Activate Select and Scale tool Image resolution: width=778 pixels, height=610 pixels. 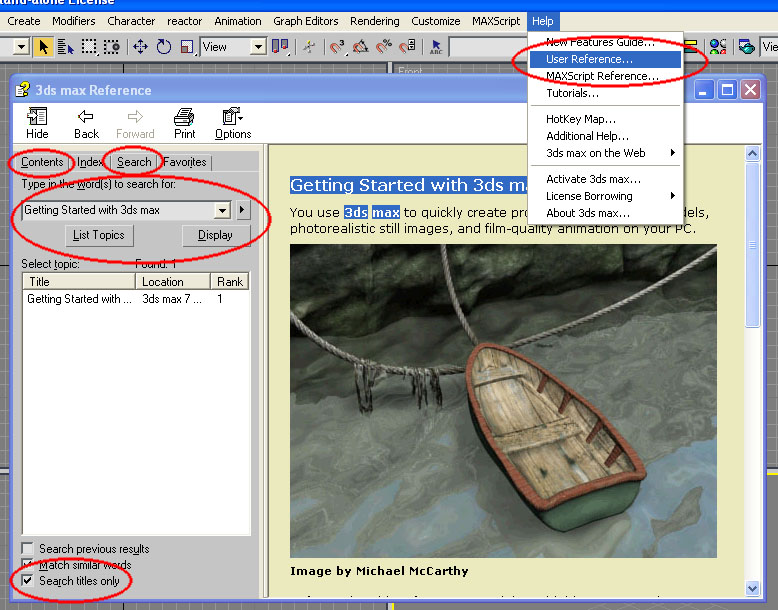click(x=187, y=47)
